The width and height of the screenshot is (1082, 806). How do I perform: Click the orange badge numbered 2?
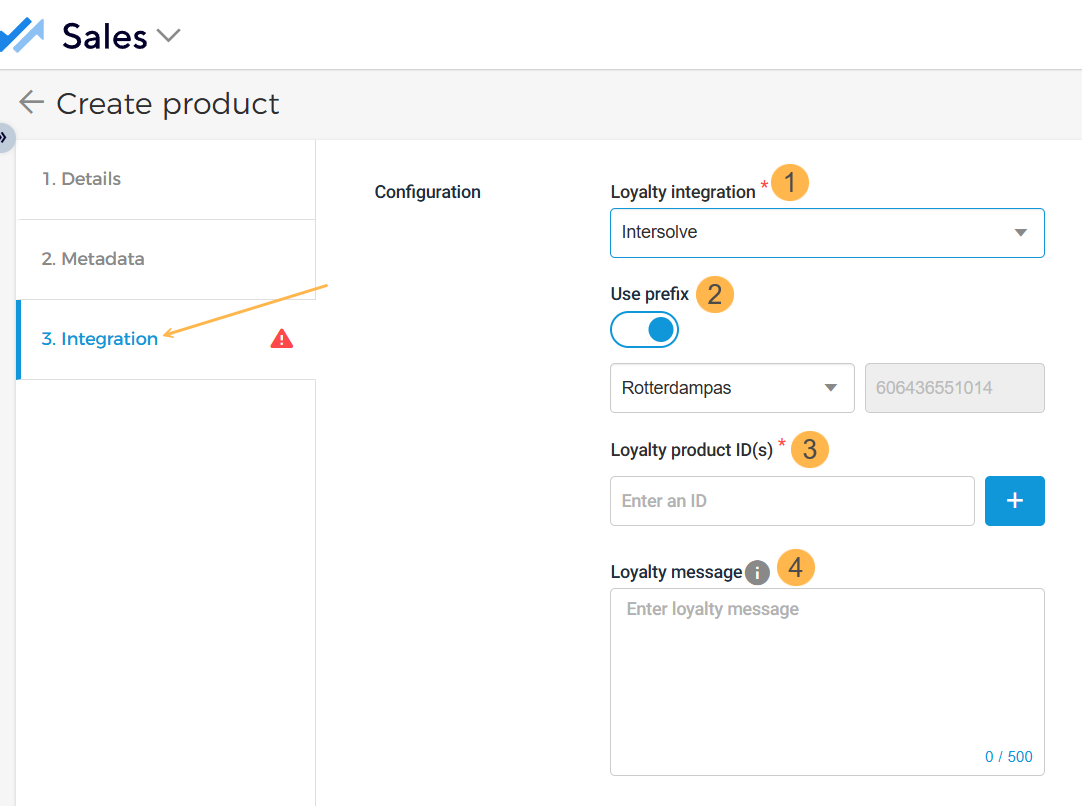click(x=715, y=295)
